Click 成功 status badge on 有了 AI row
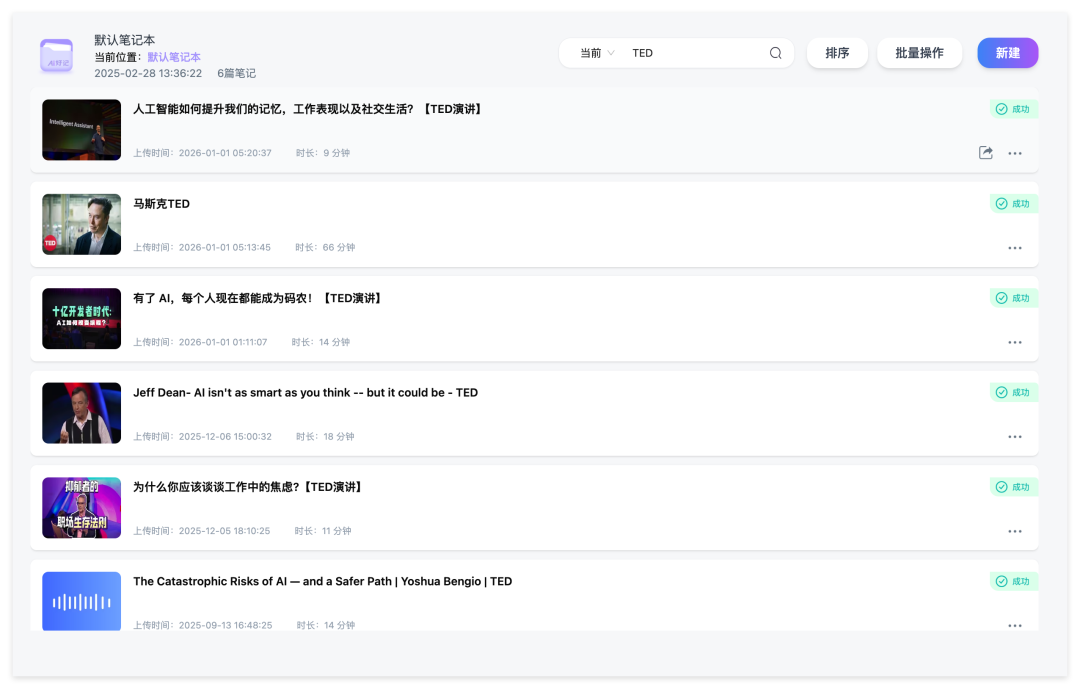 1013,298
